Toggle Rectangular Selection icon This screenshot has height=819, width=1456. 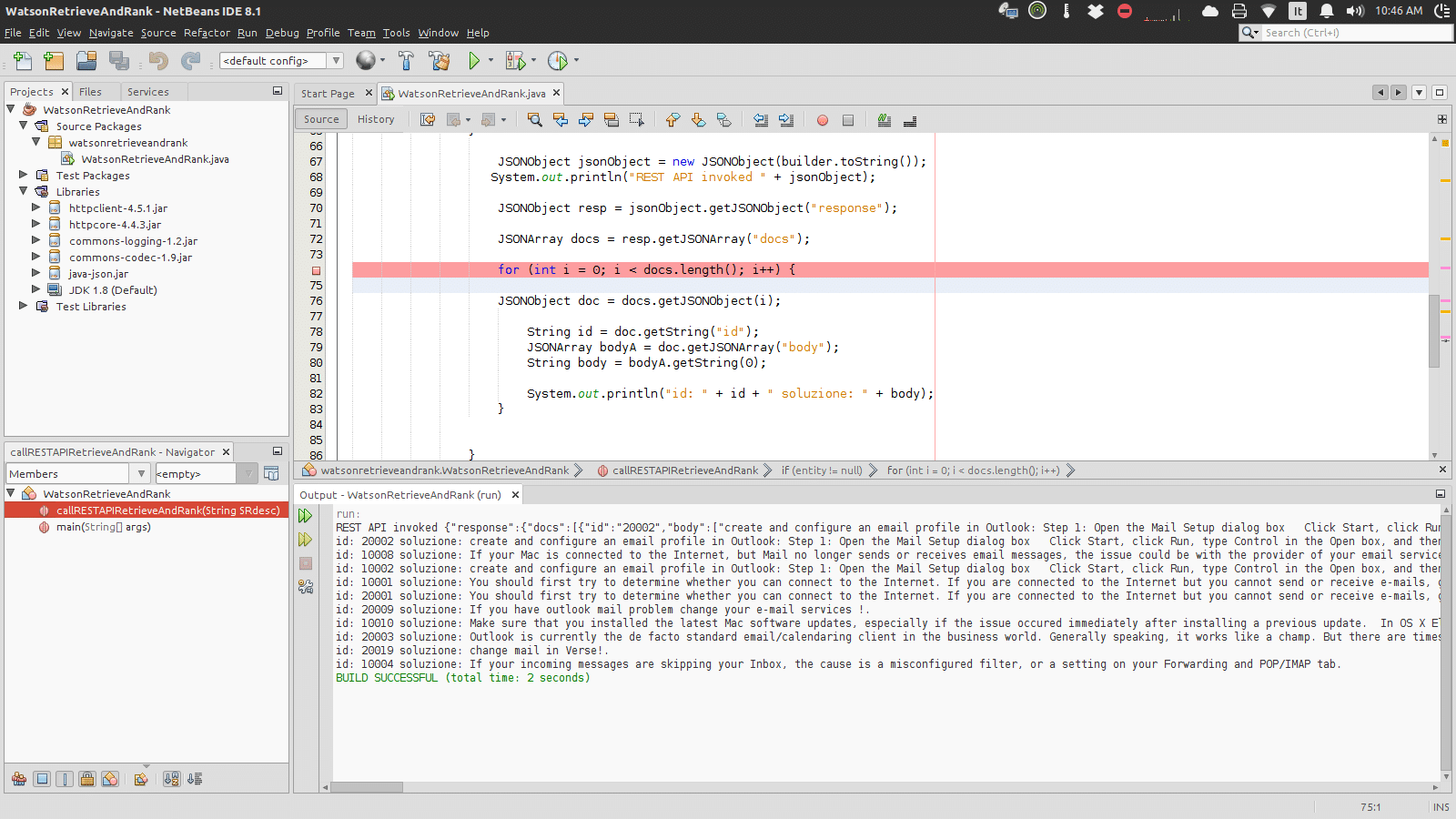point(637,120)
